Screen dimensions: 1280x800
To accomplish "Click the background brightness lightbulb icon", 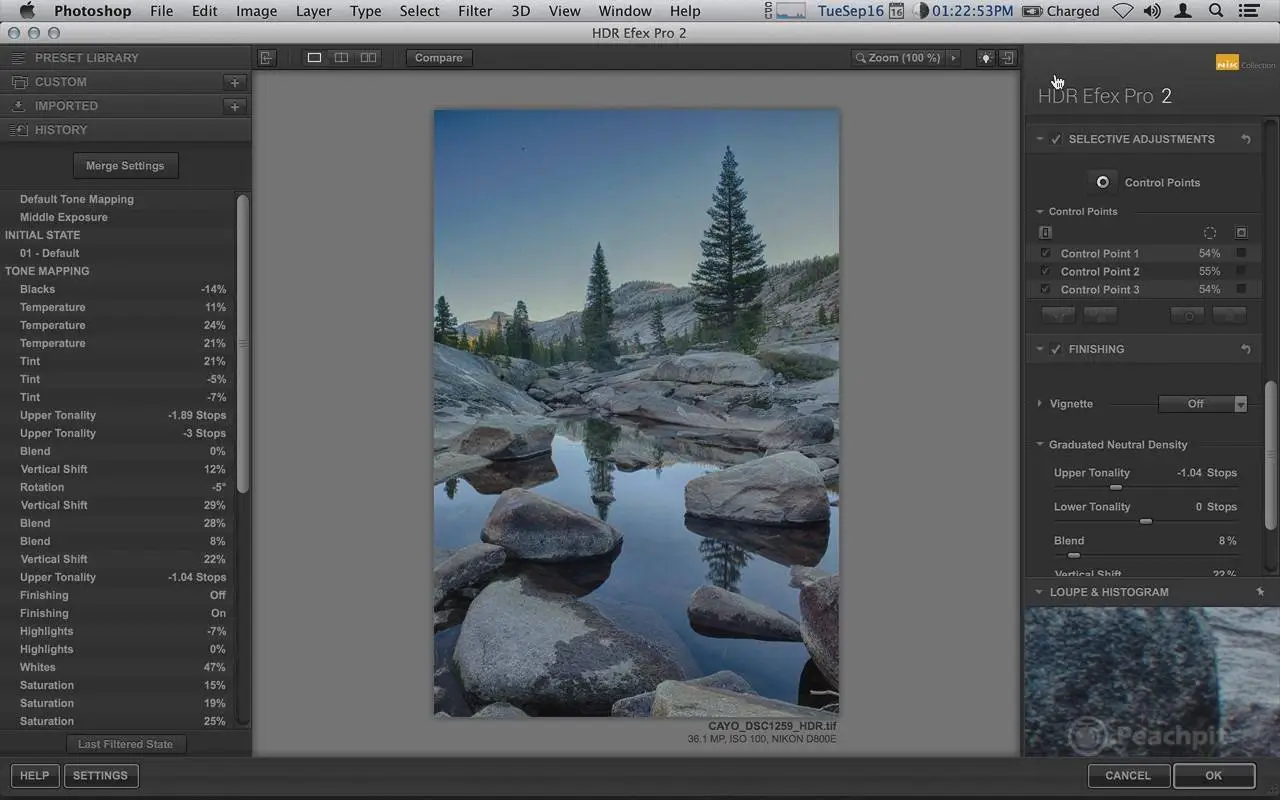I will [986, 58].
